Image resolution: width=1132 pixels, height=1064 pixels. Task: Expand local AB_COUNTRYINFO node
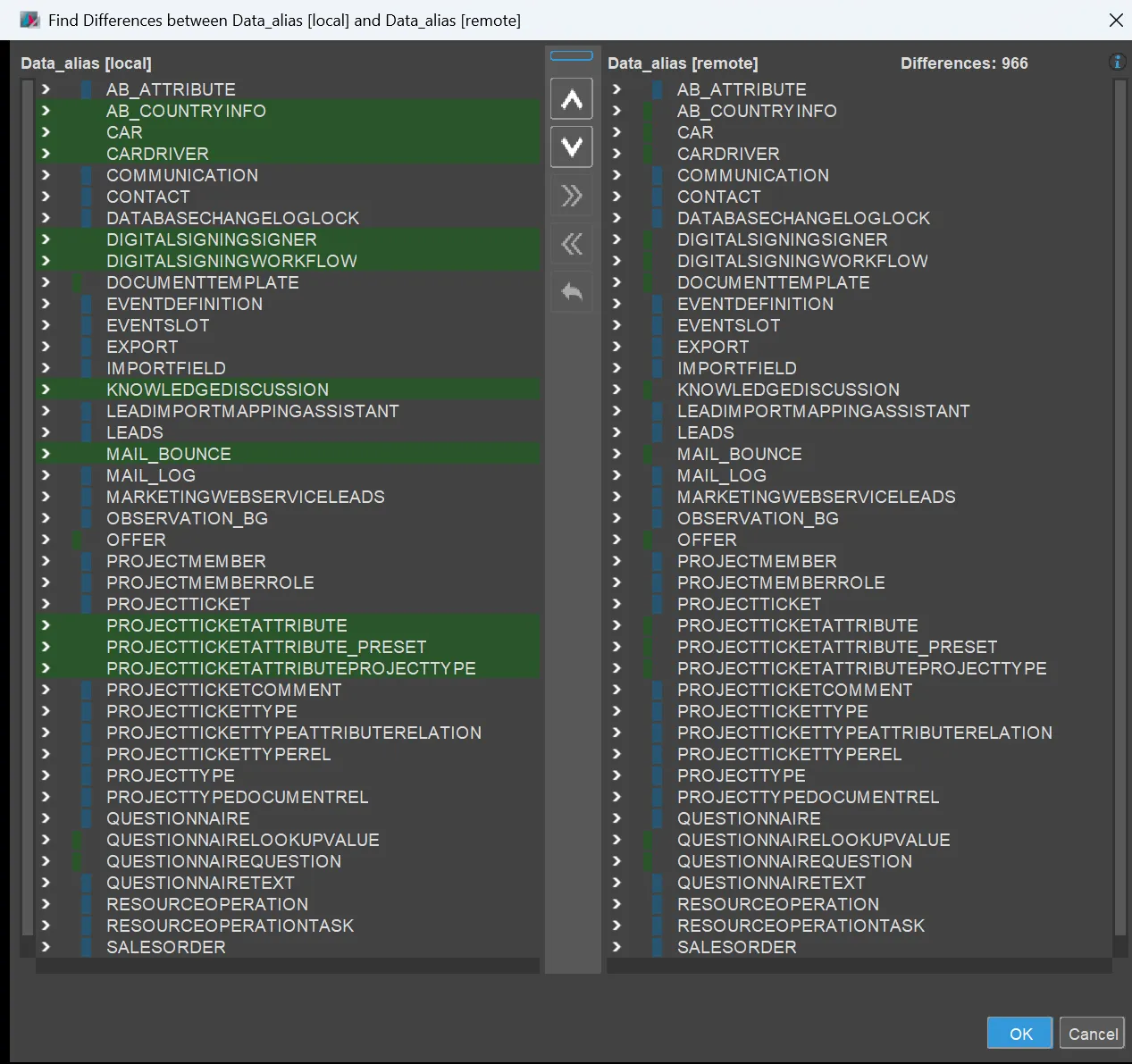pyautogui.click(x=46, y=111)
